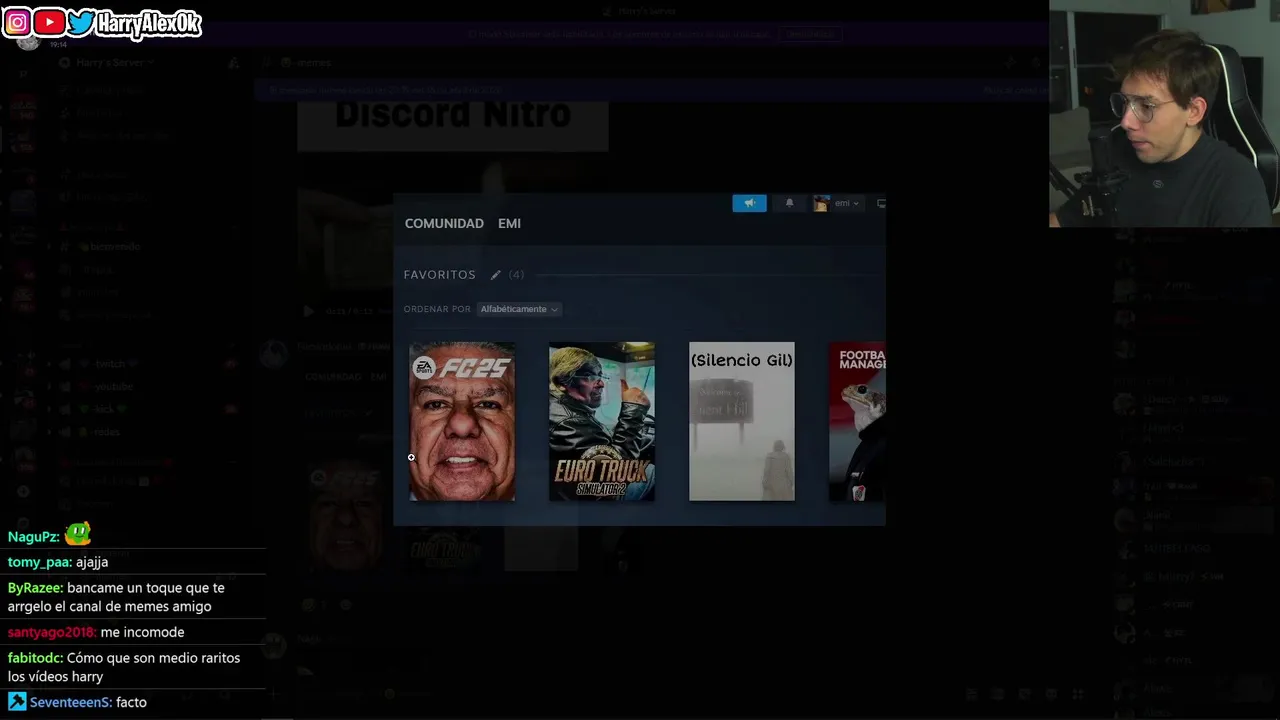This screenshot has height=720, width=1280.
Task: Open Harry's Server dropdown in Discord
Action: (x=108, y=62)
